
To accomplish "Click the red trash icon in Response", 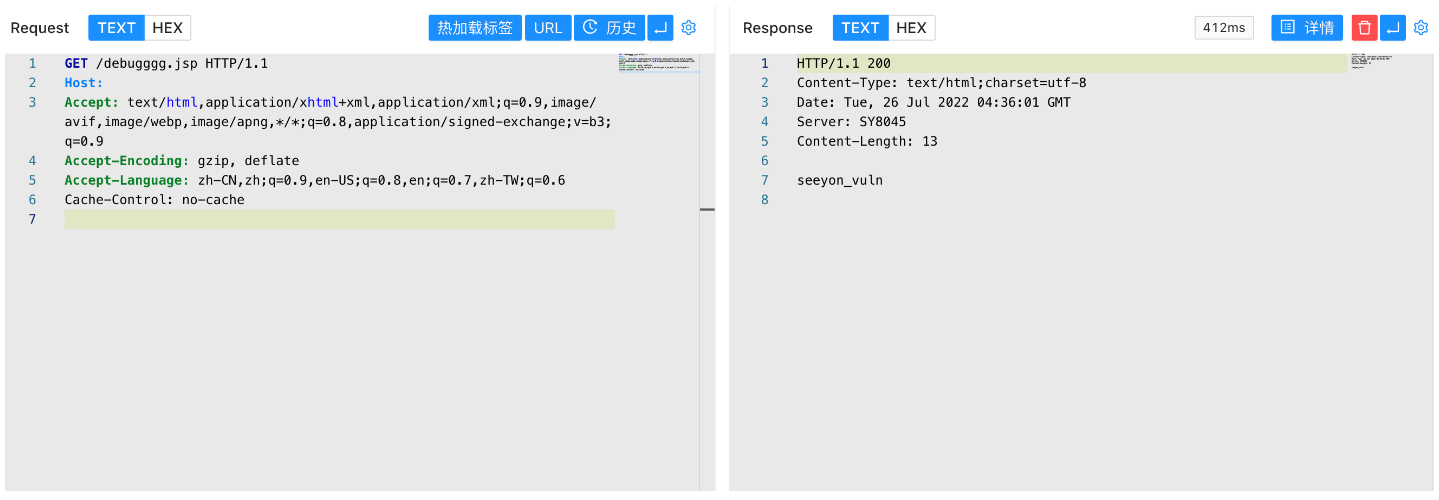I will click(x=1364, y=28).
